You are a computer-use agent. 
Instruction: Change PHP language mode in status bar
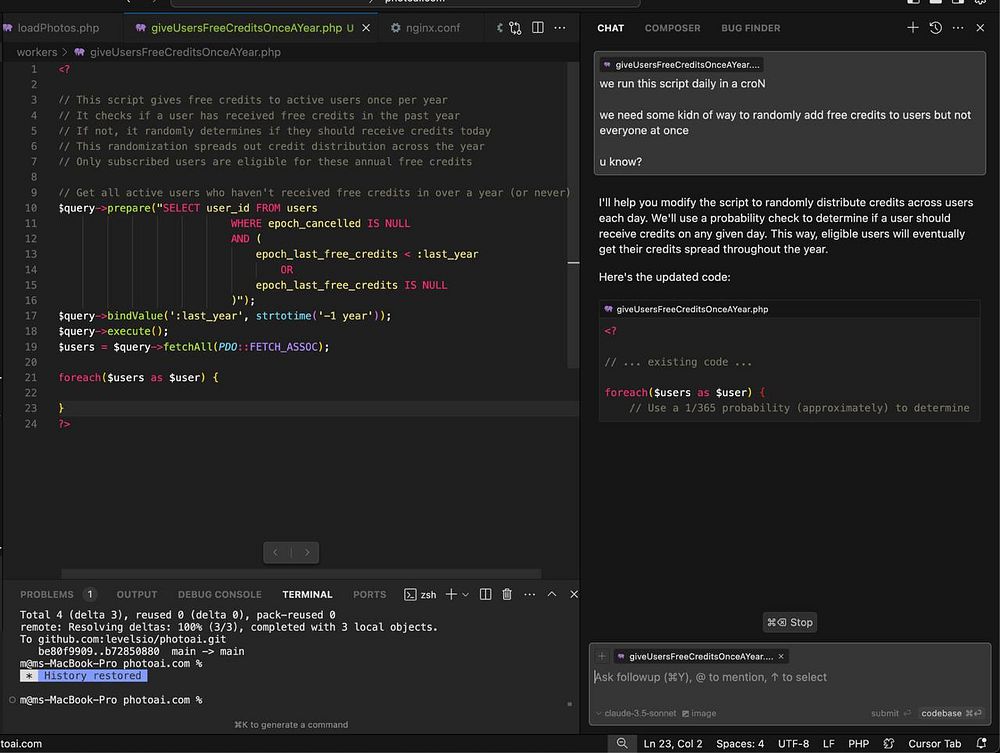coord(858,743)
